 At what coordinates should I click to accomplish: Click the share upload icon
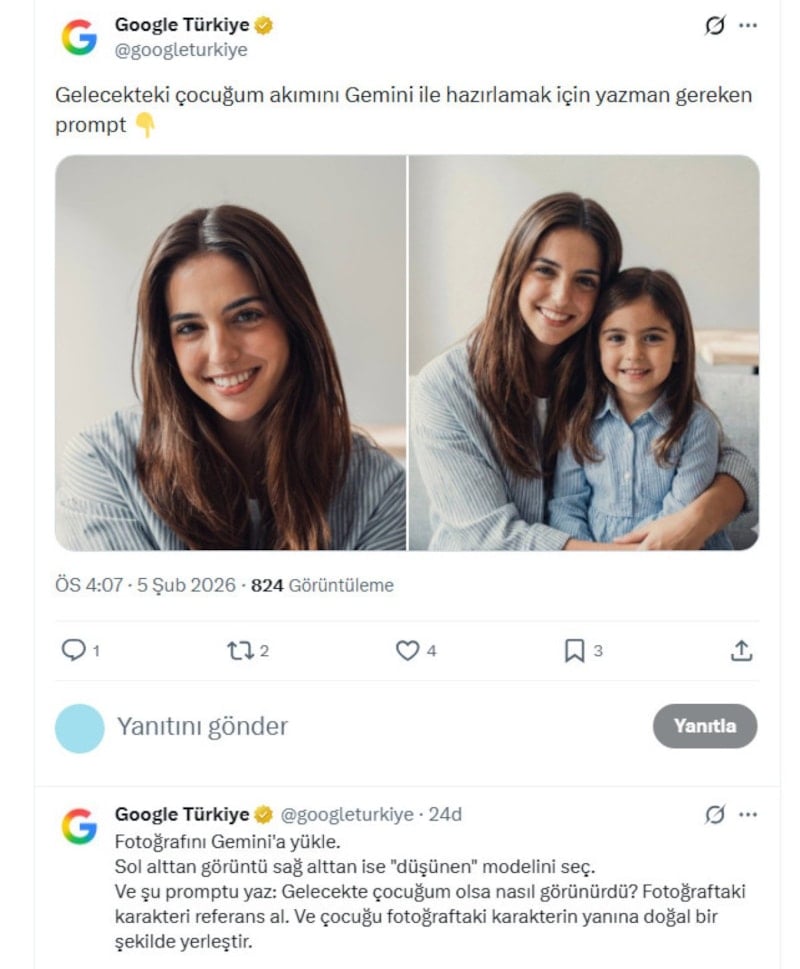(741, 651)
